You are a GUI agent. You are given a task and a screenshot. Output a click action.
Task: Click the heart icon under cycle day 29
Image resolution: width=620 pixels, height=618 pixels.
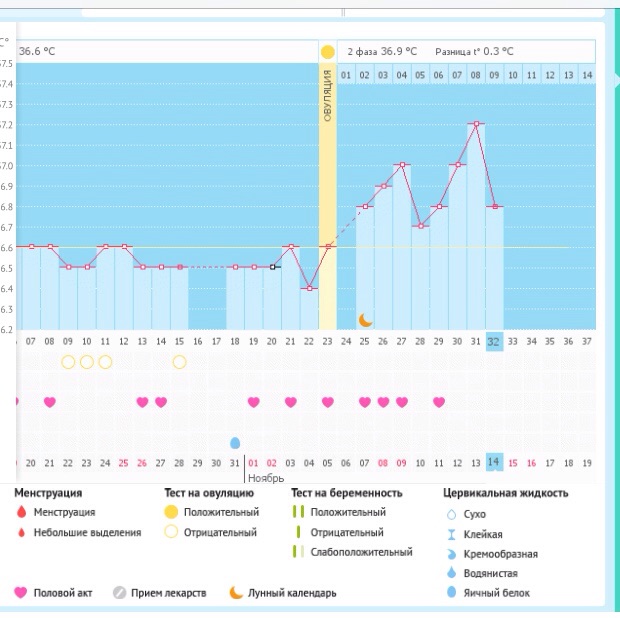(x=439, y=402)
